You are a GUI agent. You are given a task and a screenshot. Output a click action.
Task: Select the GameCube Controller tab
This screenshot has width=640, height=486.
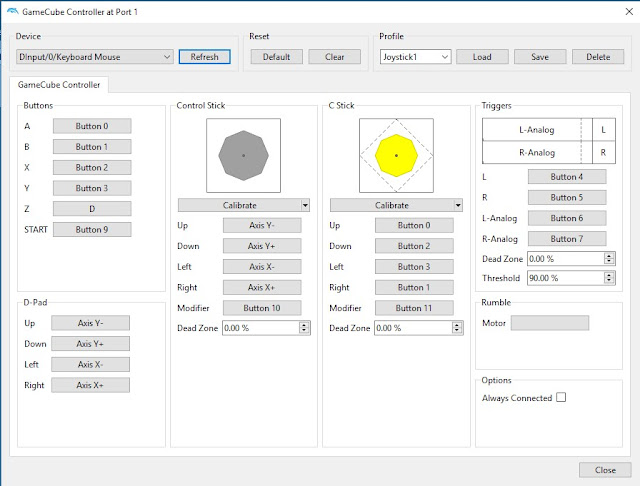coord(59,84)
